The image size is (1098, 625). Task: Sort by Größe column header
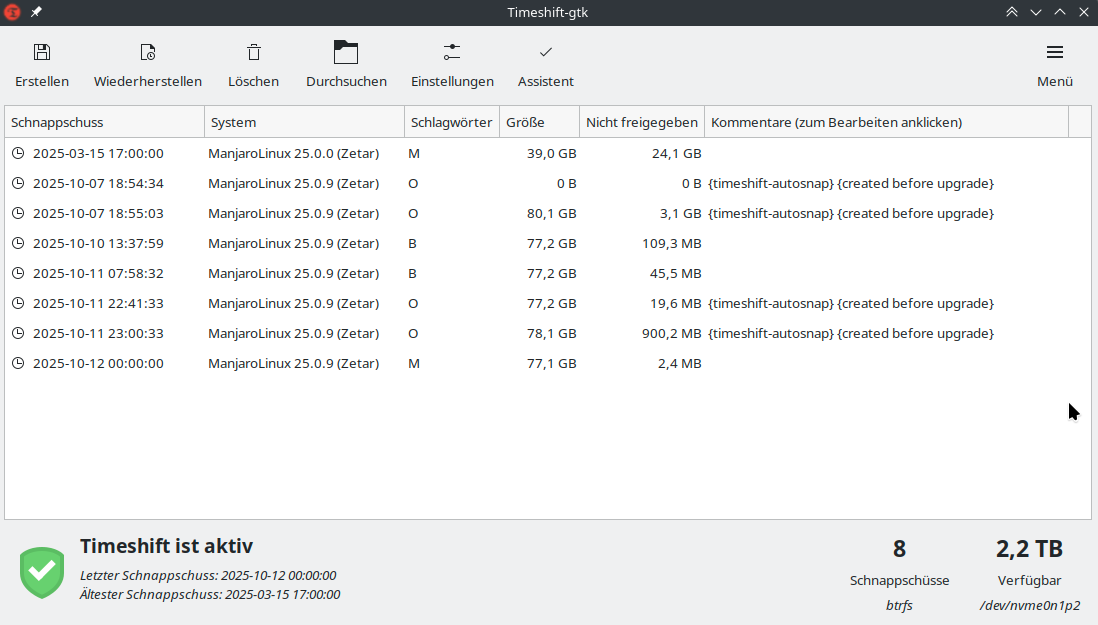point(539,122)
